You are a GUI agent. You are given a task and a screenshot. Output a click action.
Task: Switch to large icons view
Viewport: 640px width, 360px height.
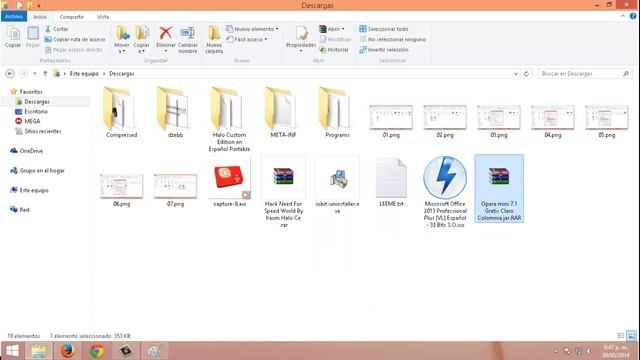631,336
